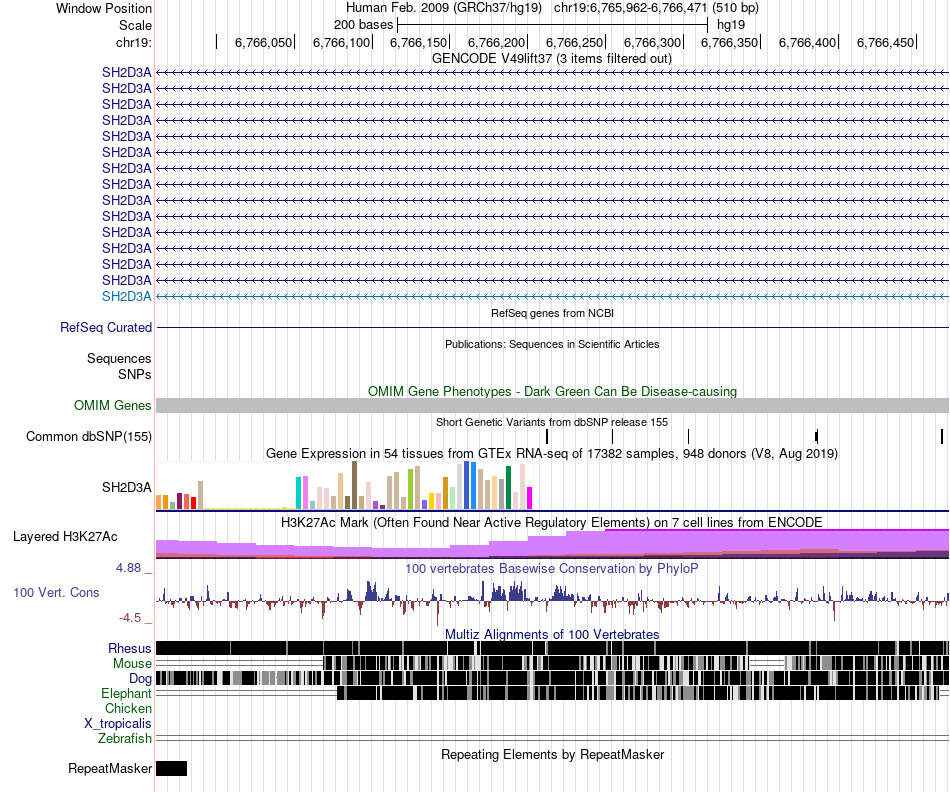This screenshot has width=950, height=792.
Task: Click the 'Window Position' track label
Action: (x=104, y=8)
